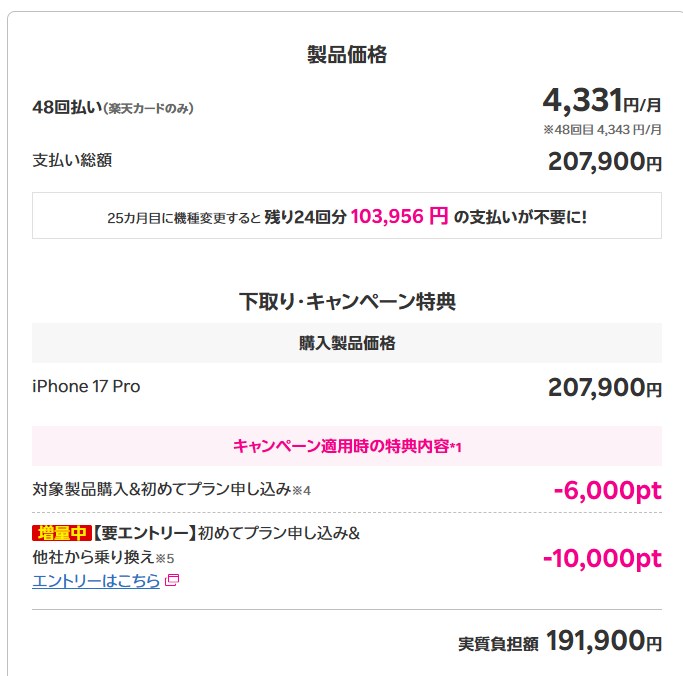Click the 購入製品価格 gray header bar
Screen dimensions: 683x676
(346, 343)
